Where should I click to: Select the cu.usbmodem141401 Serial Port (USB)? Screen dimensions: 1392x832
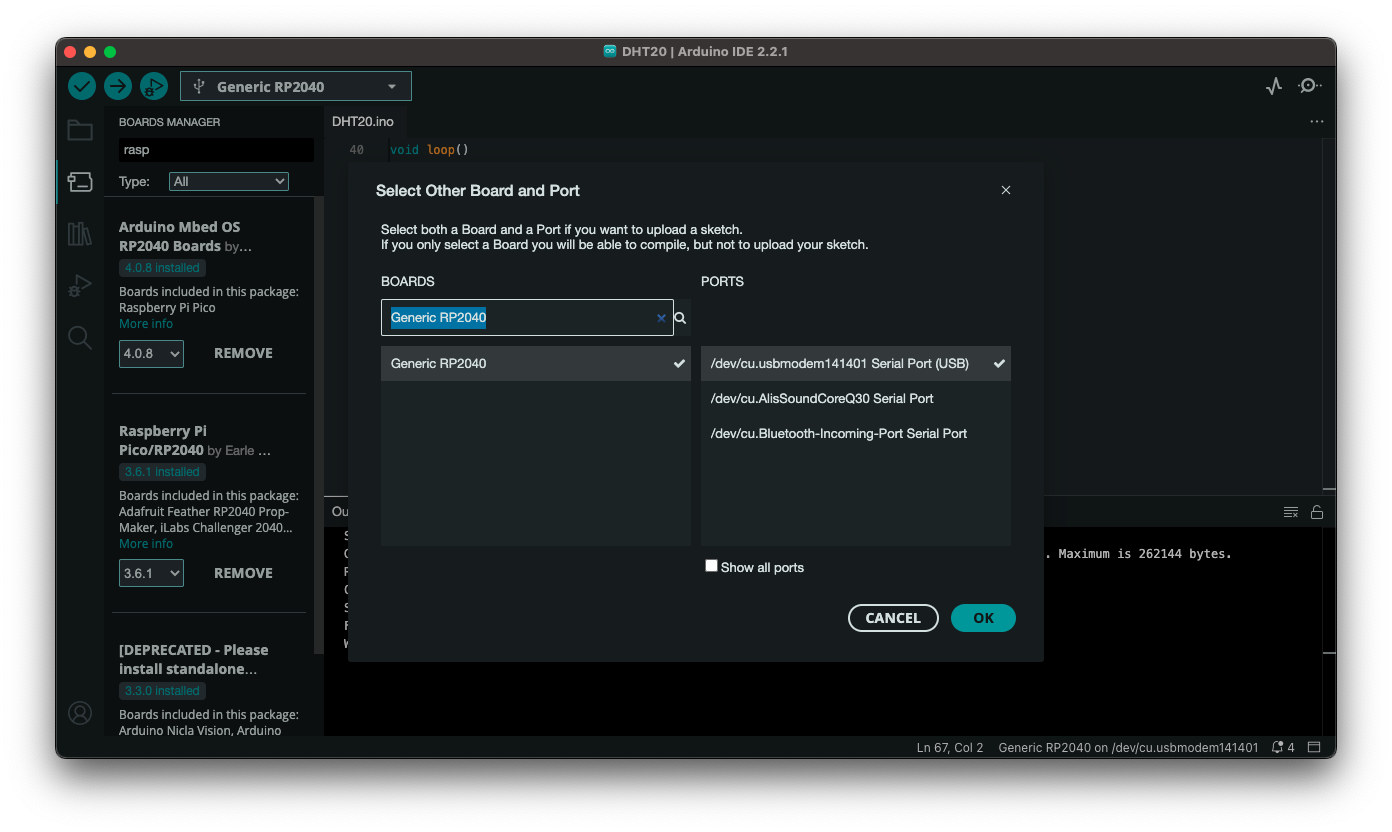point(856,363)
